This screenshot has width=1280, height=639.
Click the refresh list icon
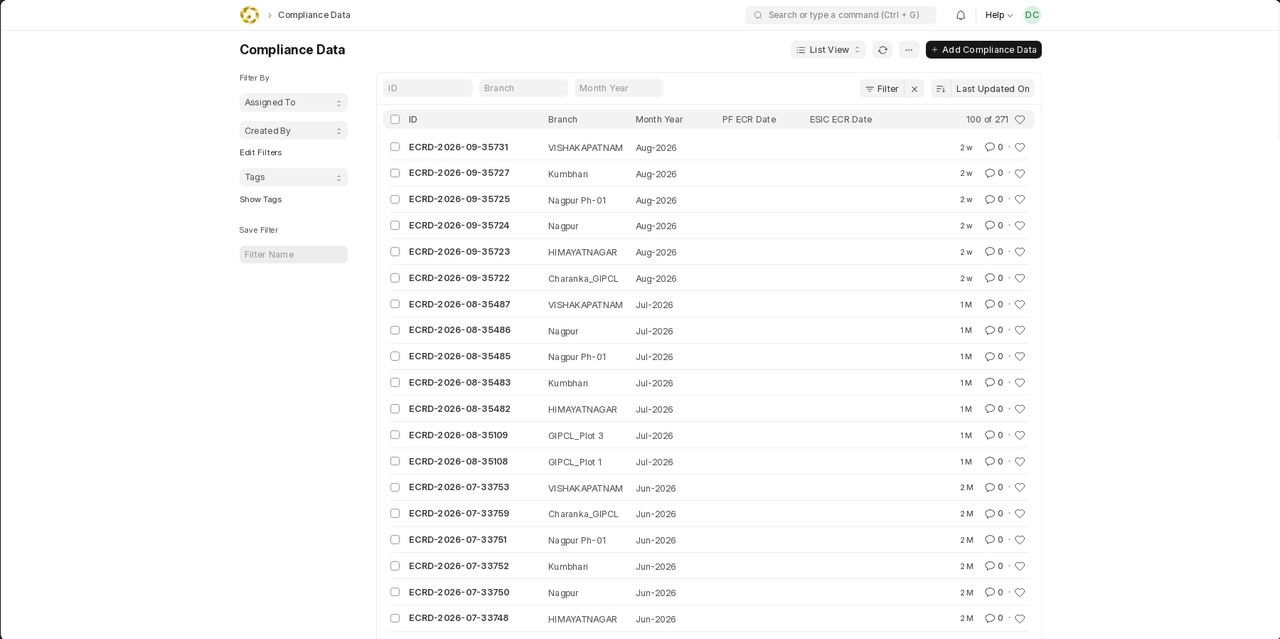pos(882,50)
